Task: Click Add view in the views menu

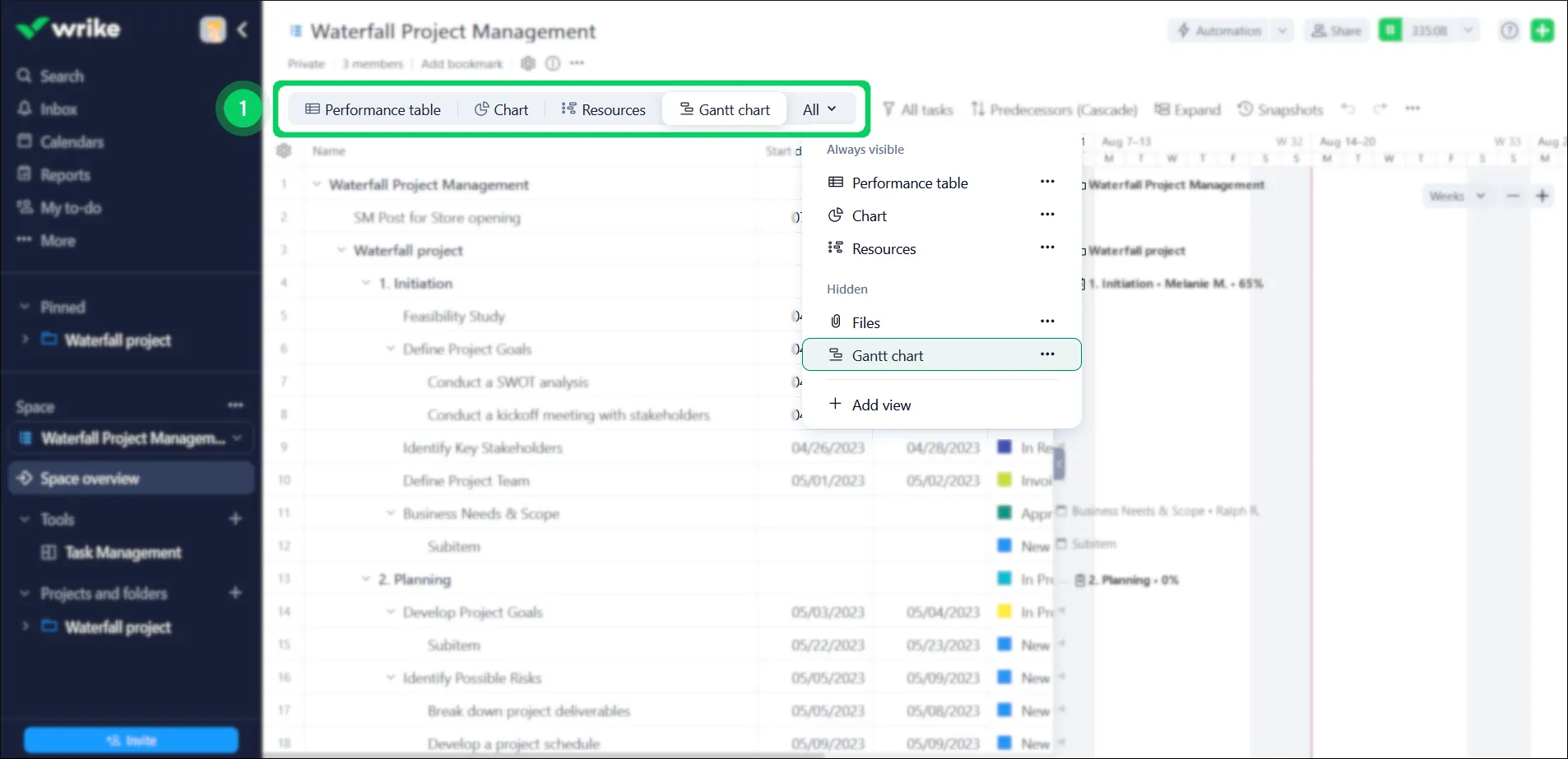Action: pyautogui.click(x=880, y=404)
